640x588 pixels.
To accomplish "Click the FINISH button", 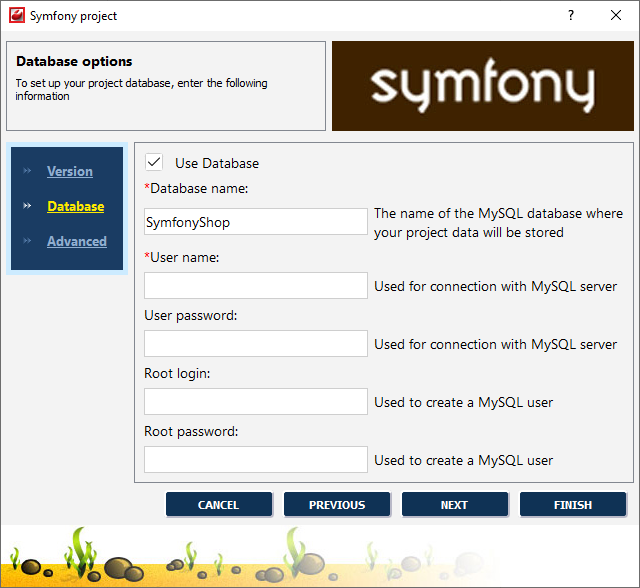I will (573, 505).
